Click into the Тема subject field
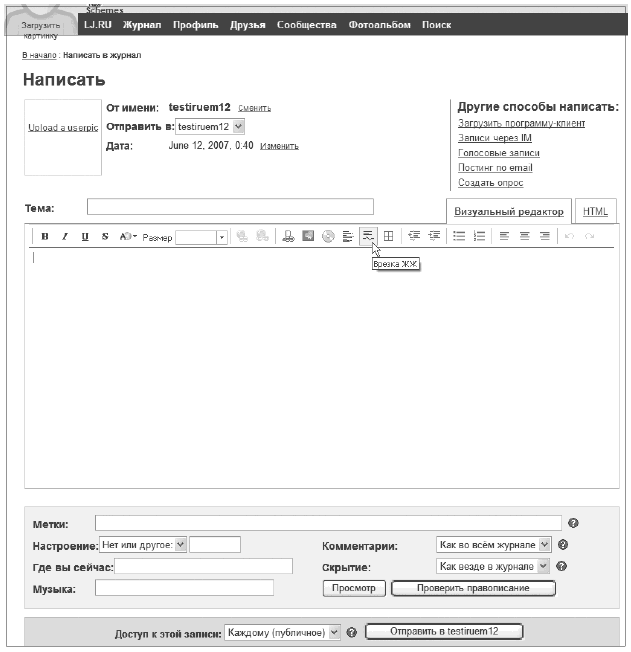 pos(230,207)
